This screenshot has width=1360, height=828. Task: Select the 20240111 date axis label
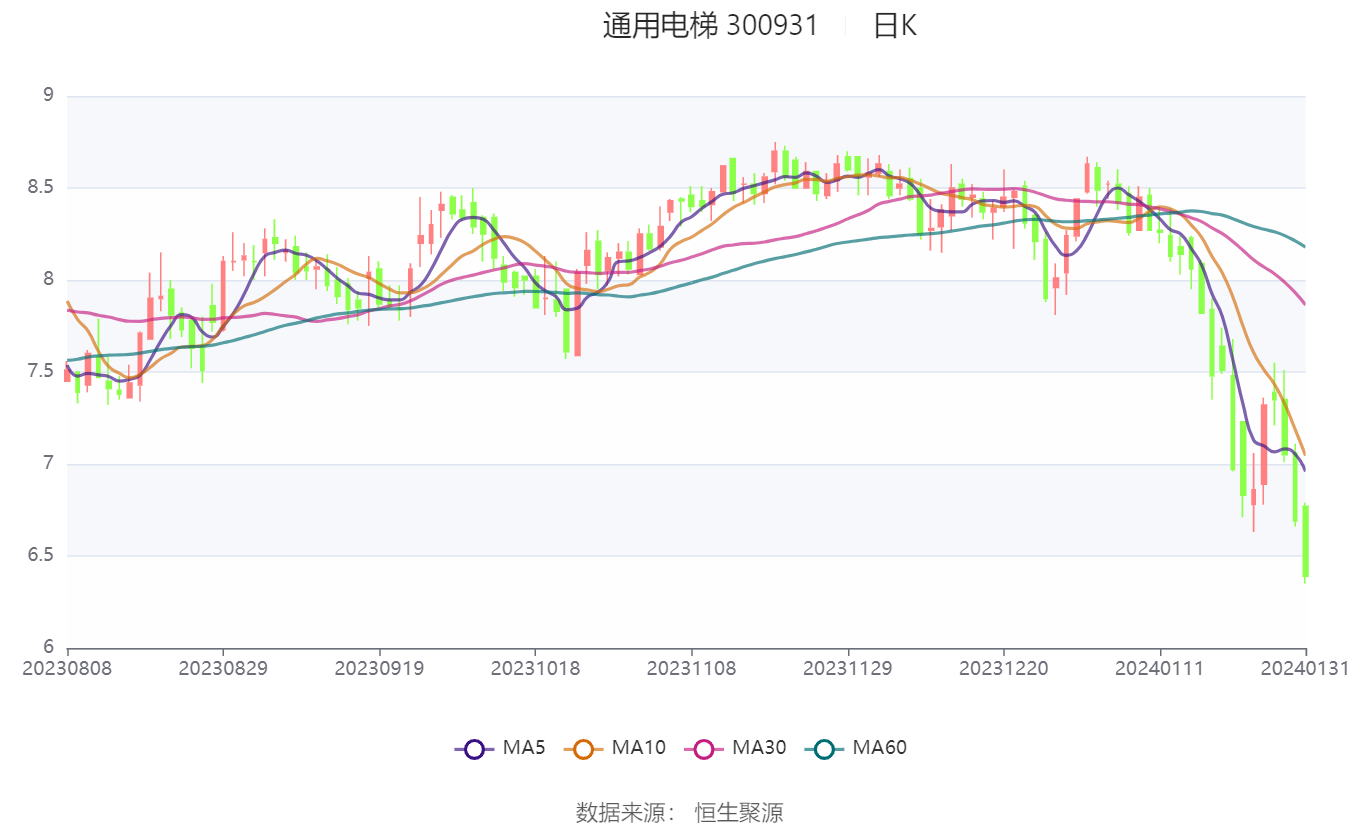[1160, 668]
